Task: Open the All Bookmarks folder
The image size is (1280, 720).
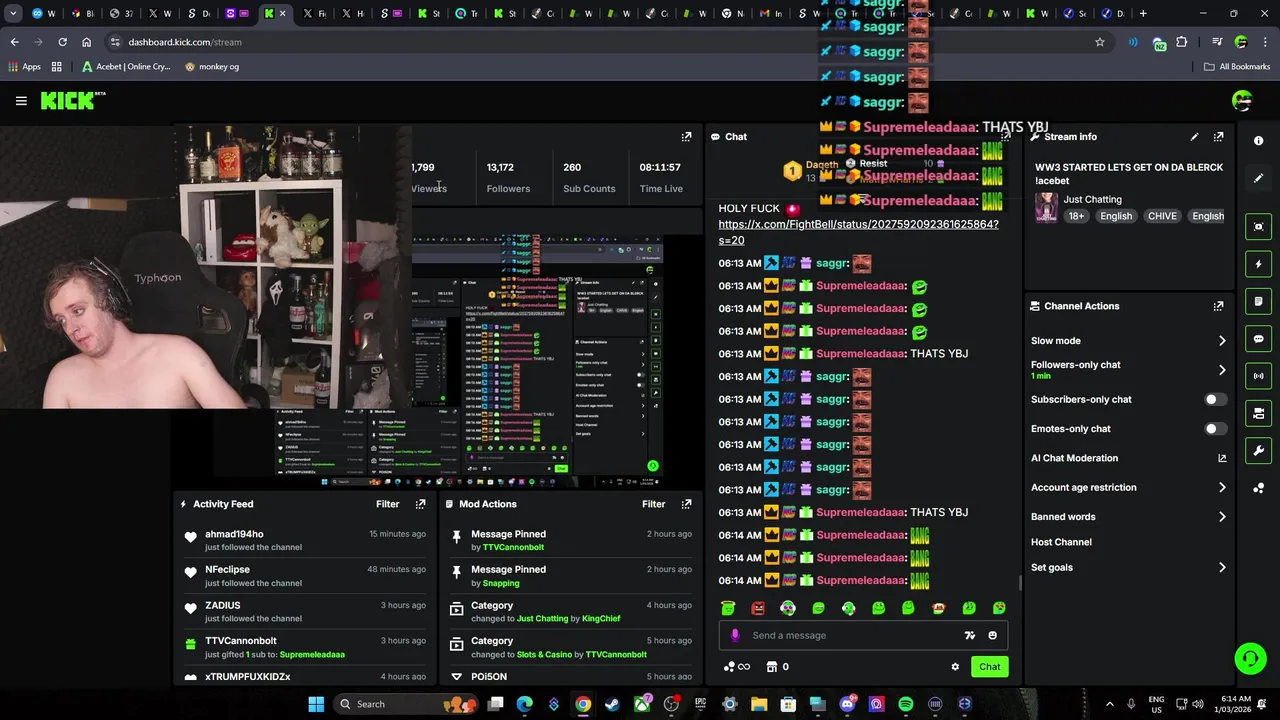Action: [x=1237, y=67]
